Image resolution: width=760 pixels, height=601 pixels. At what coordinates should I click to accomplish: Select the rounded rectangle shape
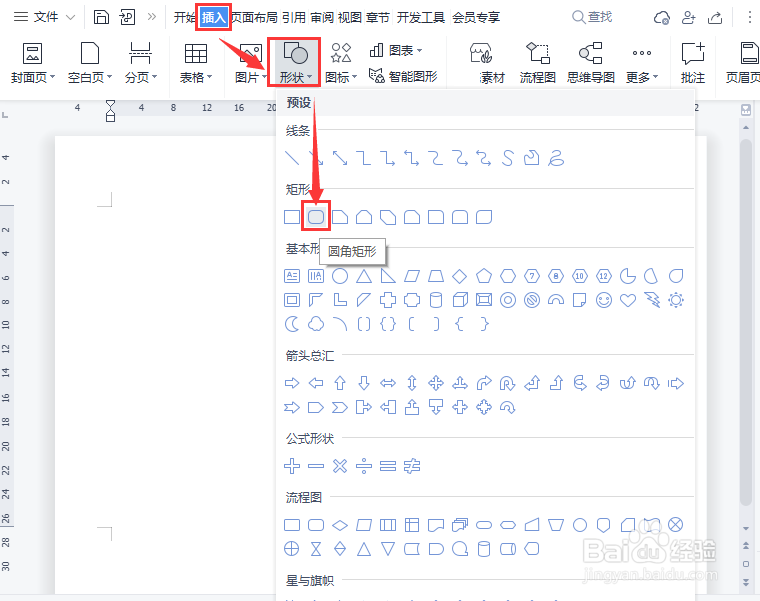point(316,217)
